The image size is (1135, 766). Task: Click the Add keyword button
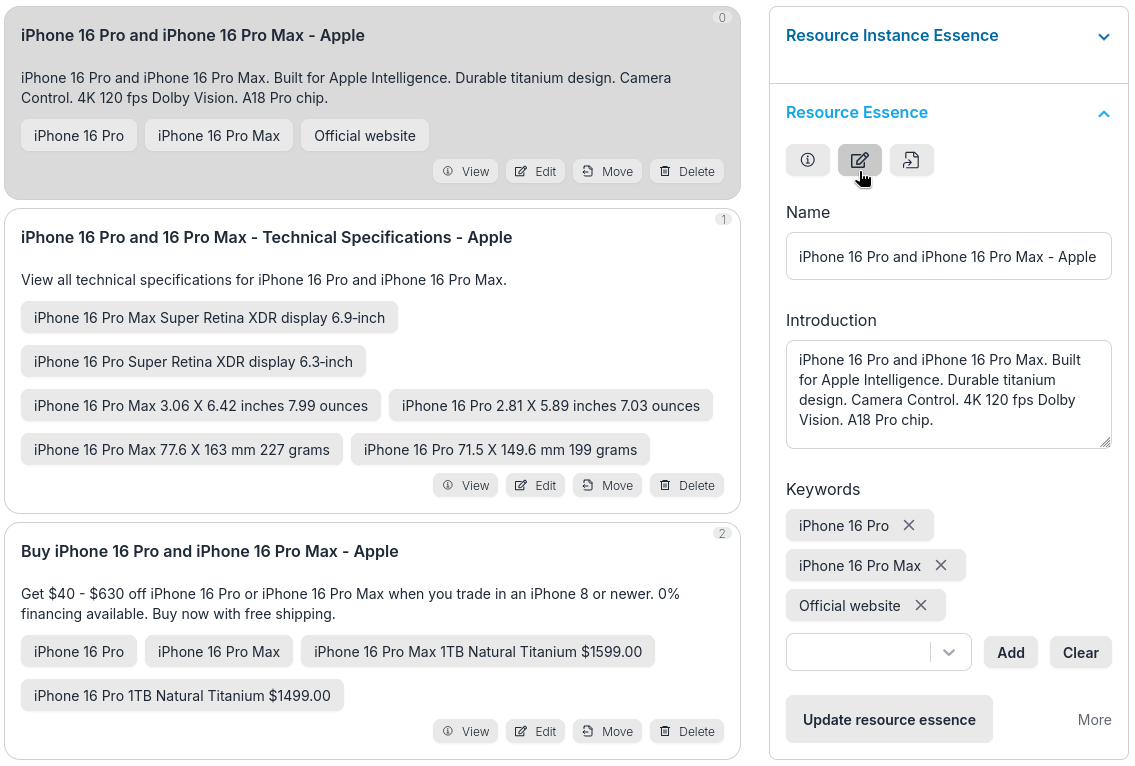coord(1010,652)
